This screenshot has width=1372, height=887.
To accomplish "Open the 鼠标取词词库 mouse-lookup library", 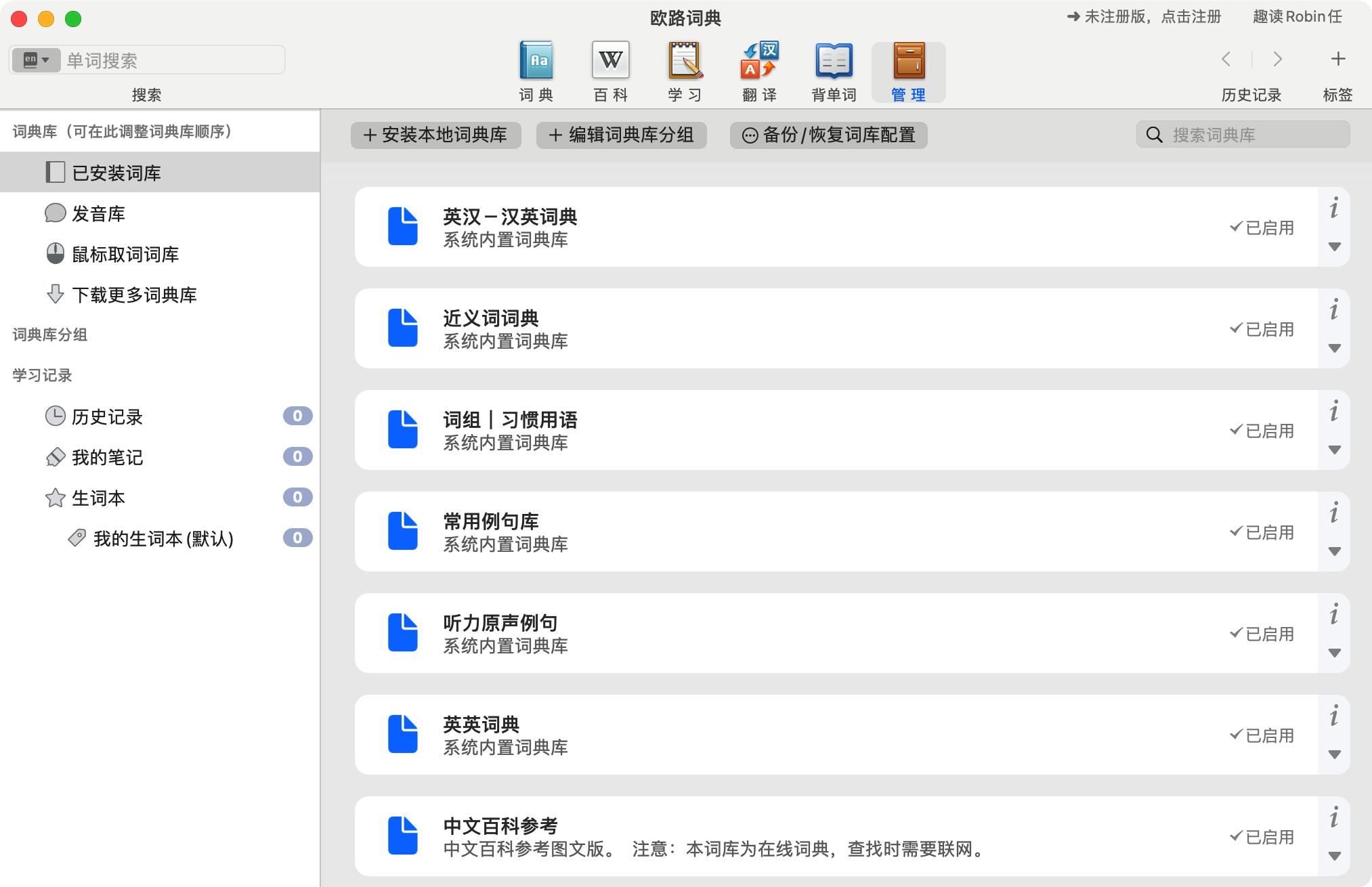I will pos(126,255).
